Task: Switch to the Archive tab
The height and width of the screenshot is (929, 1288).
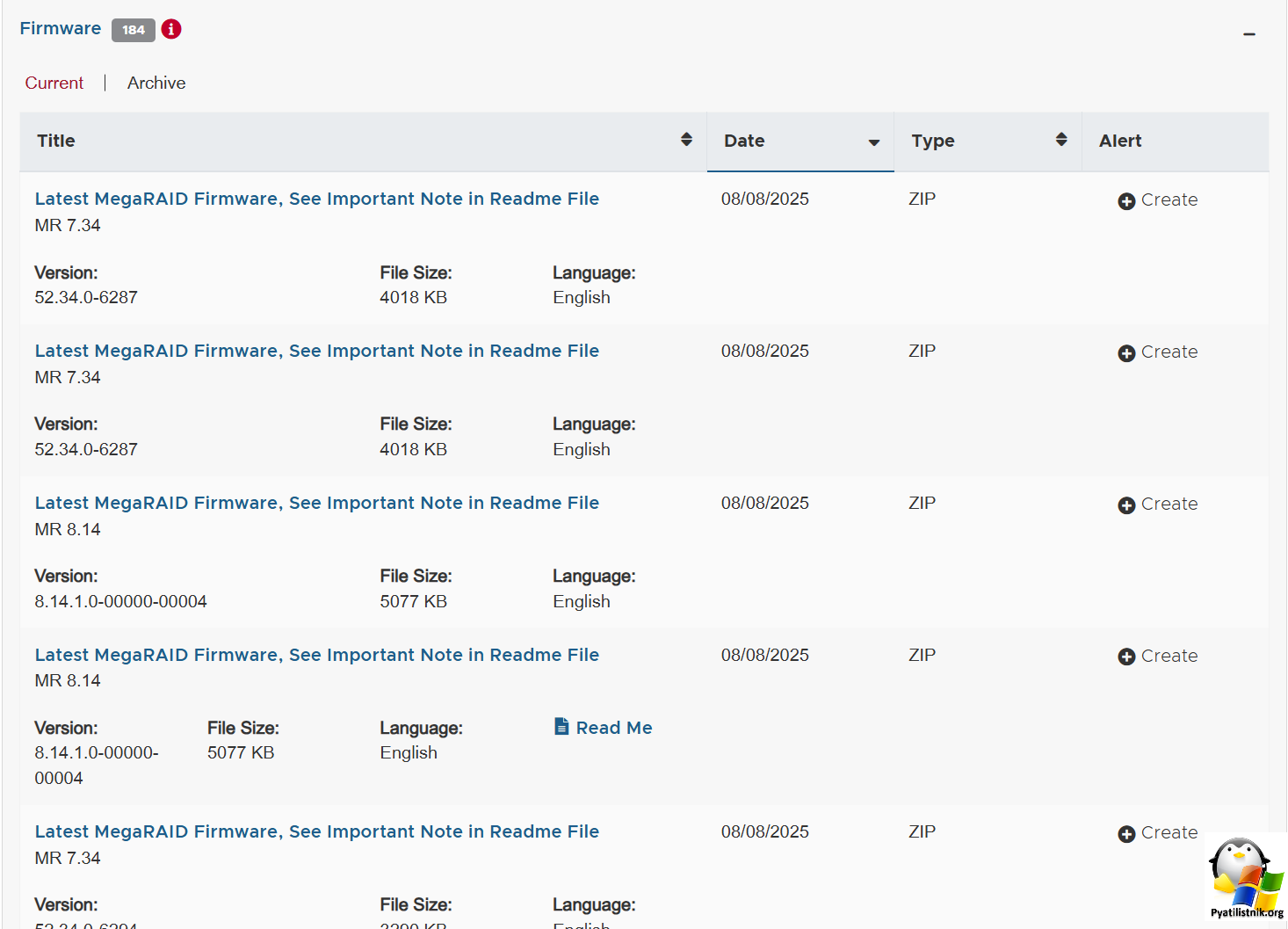Action: pyautogui.click(x=156, y=83)
